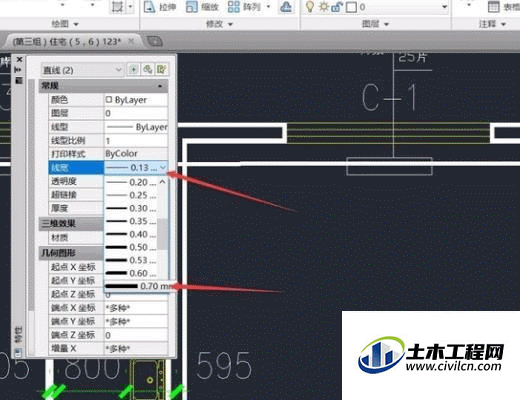Toggle the layer on/off light bulb icon
The height and width of the screenshot is (400, 520).
coord(310,7)
